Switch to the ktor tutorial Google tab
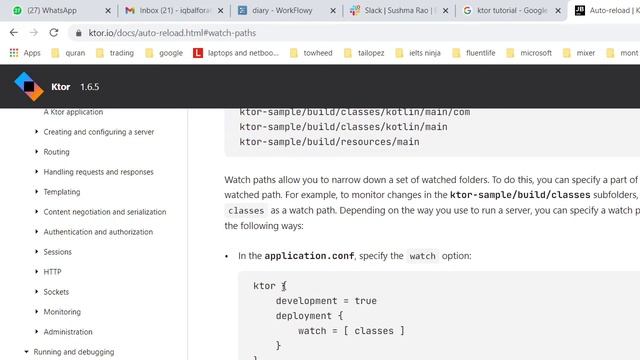640x360 pixels. pos(512,11)
